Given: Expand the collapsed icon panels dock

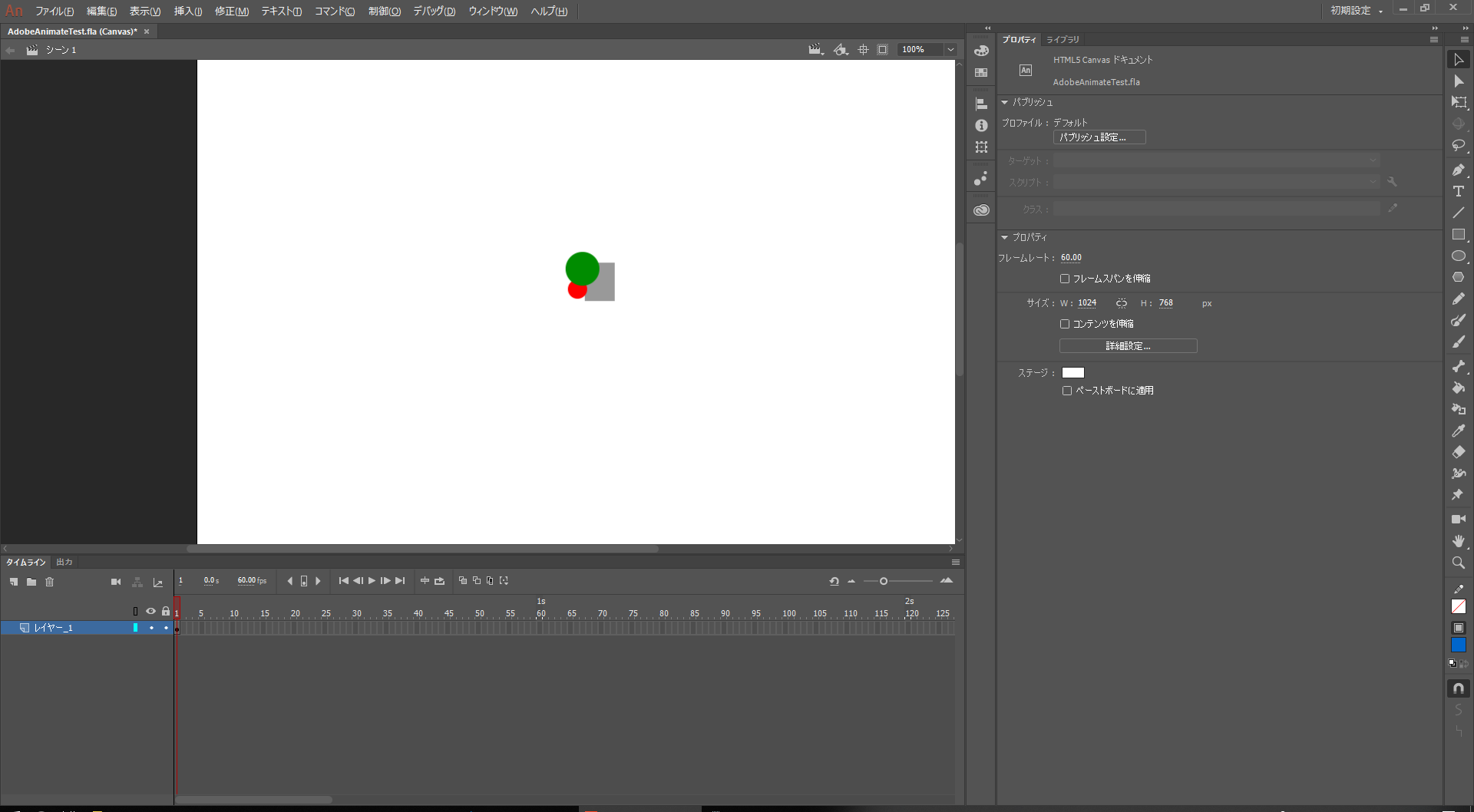Looking at the screenshot, I should (988, 28).
